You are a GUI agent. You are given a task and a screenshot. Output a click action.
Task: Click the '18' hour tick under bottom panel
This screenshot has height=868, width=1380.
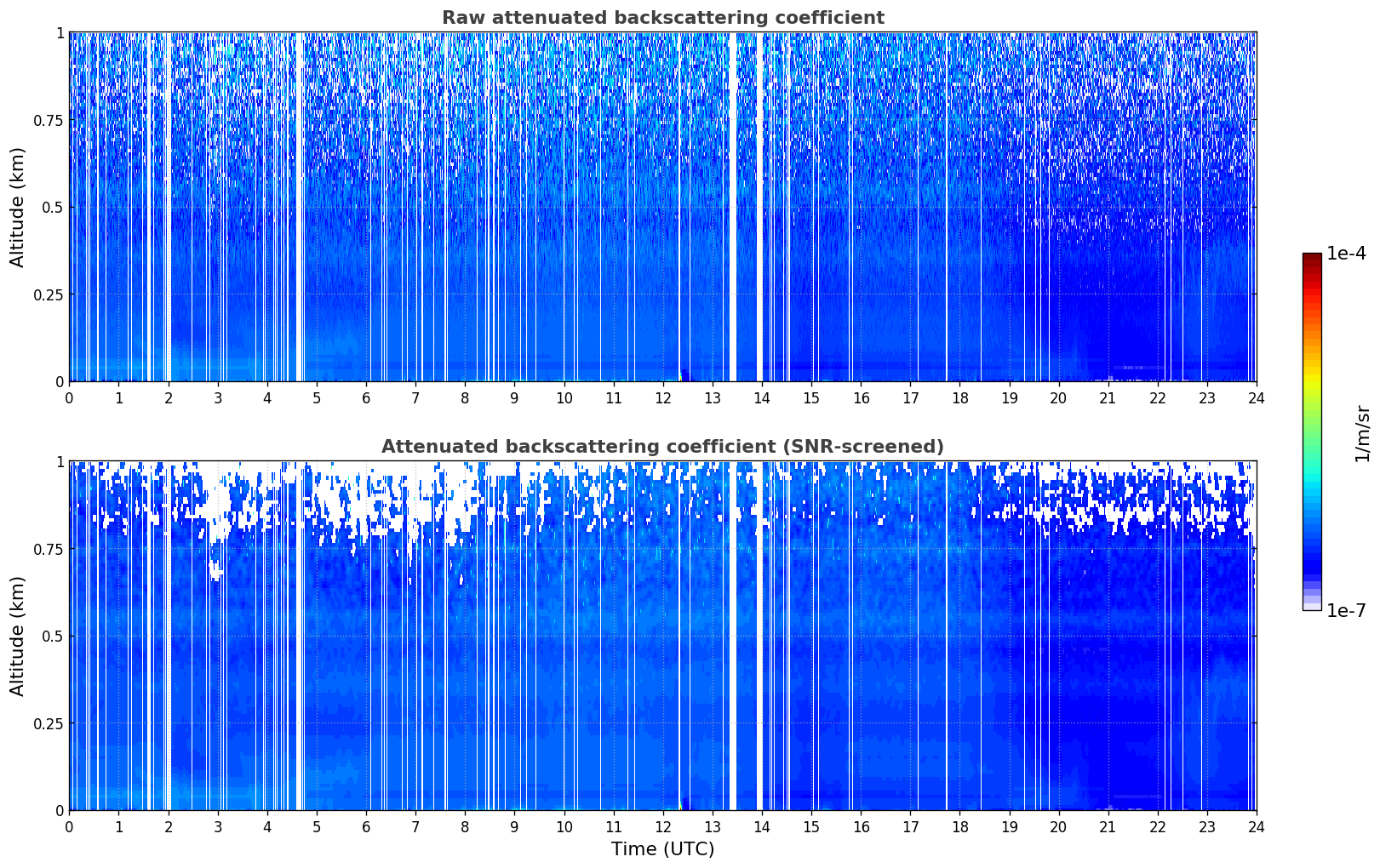point(959,826)
